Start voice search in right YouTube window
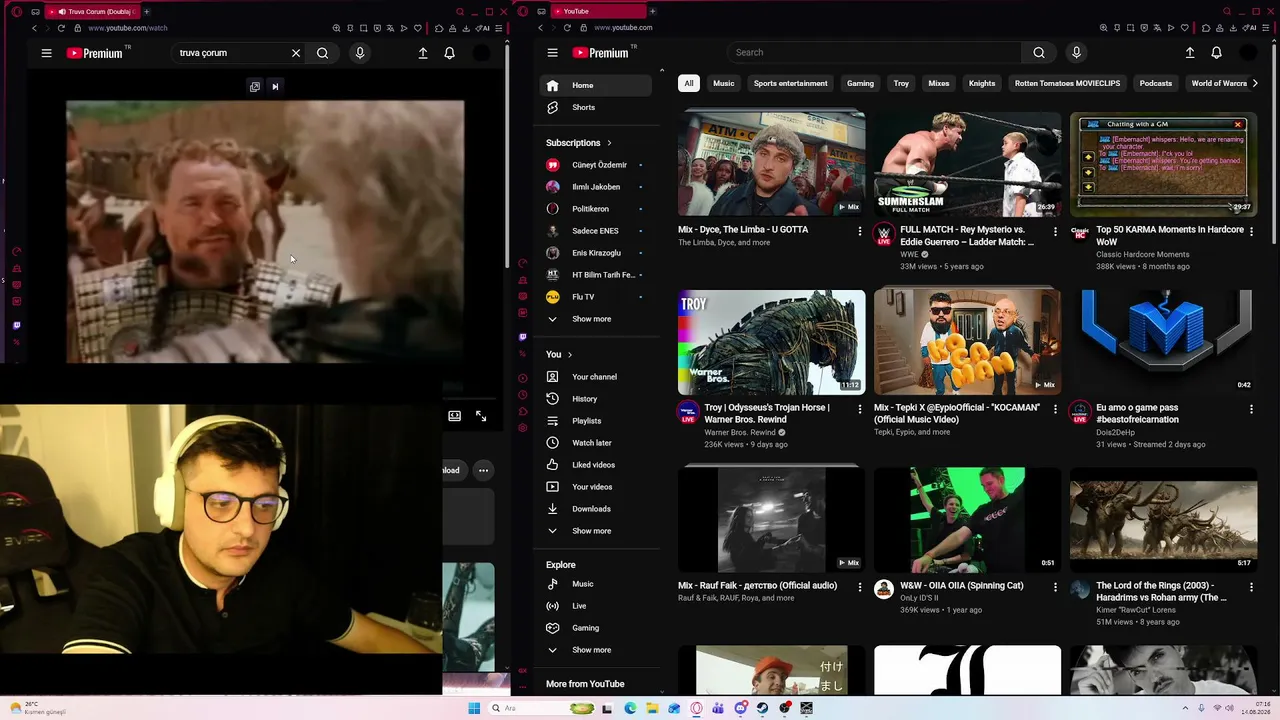 1076,53
